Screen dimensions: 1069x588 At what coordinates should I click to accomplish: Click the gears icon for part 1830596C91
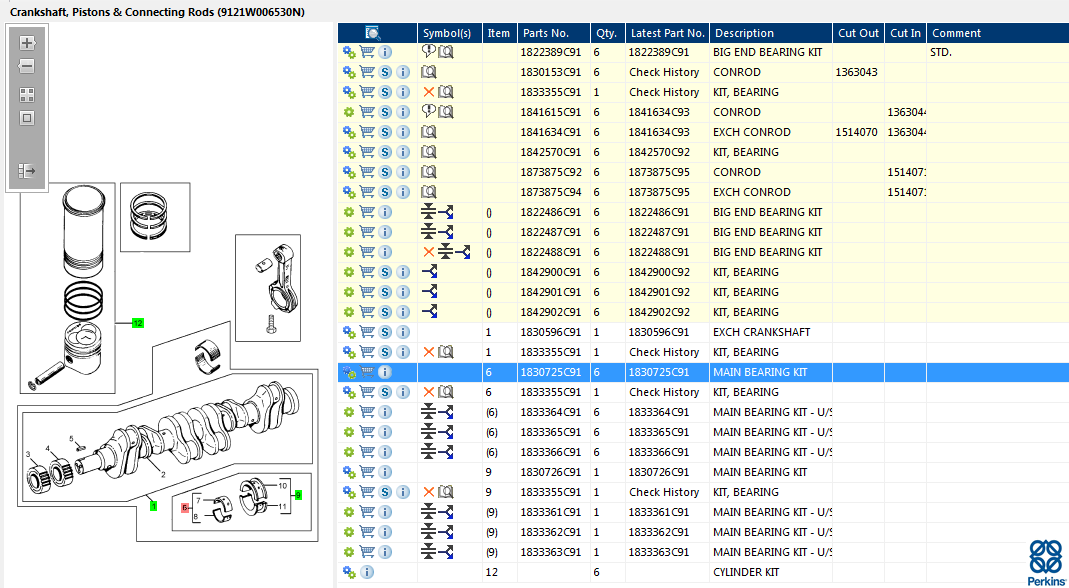click(x=349, y=332)
